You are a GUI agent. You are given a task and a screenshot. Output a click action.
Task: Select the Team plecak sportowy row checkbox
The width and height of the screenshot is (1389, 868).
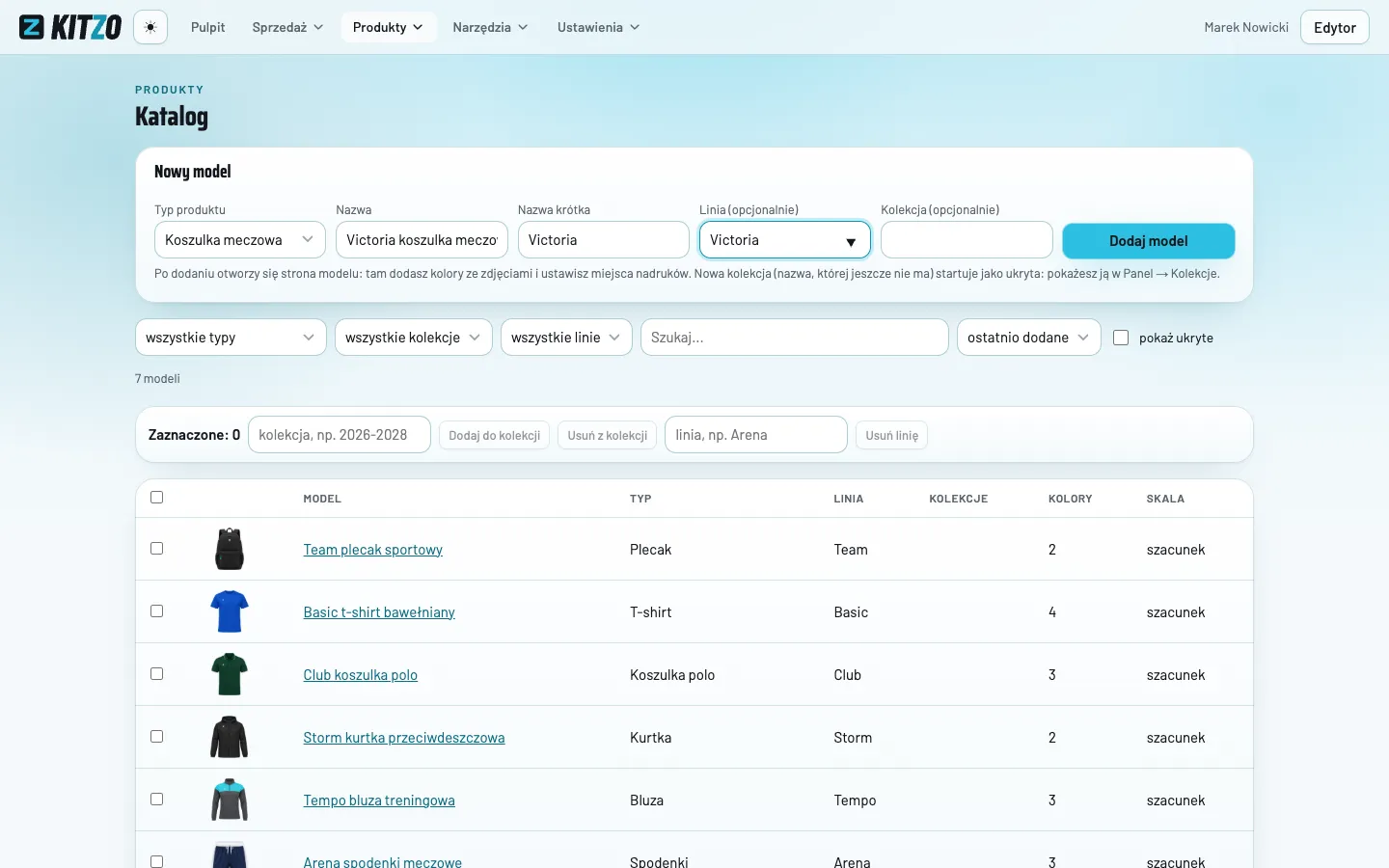[x=157, y=549]
